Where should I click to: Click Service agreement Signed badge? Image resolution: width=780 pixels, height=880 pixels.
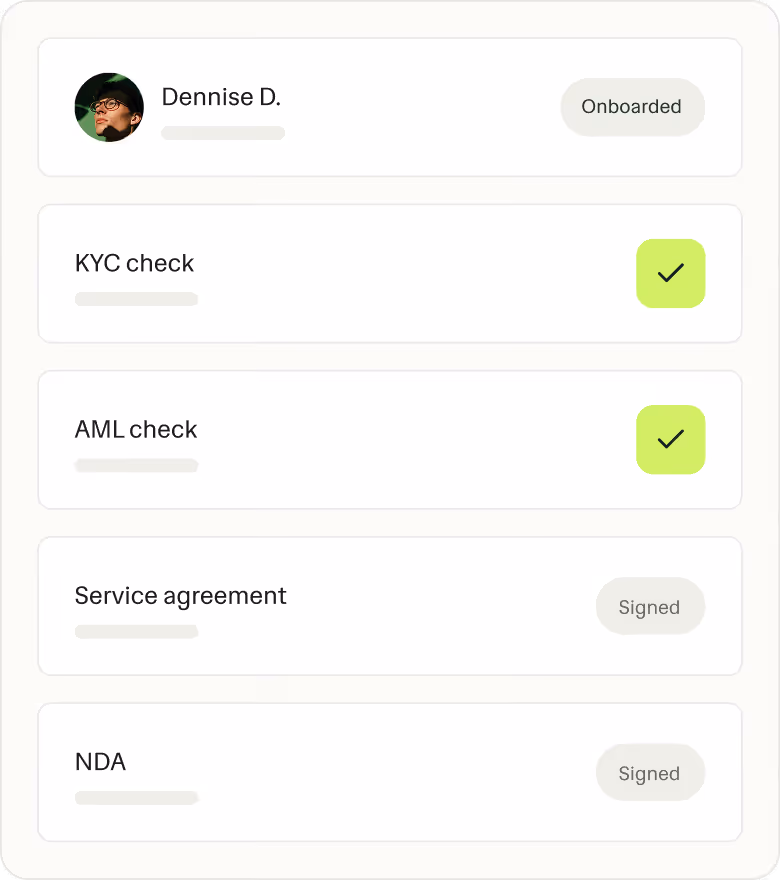649,606
